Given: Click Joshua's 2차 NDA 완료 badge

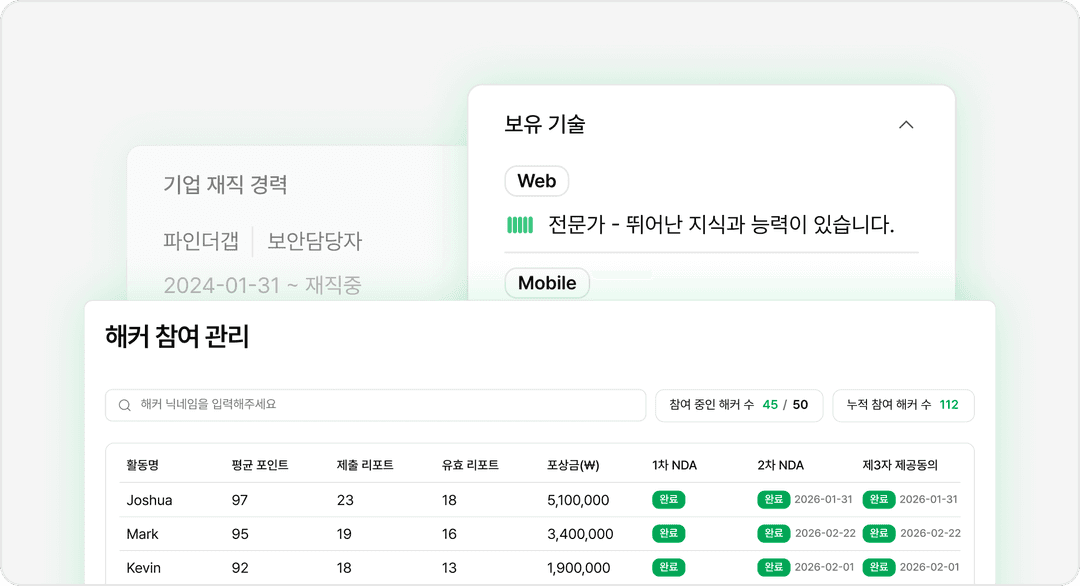Looking at the screenshot, I should click(x=775, y=499).
